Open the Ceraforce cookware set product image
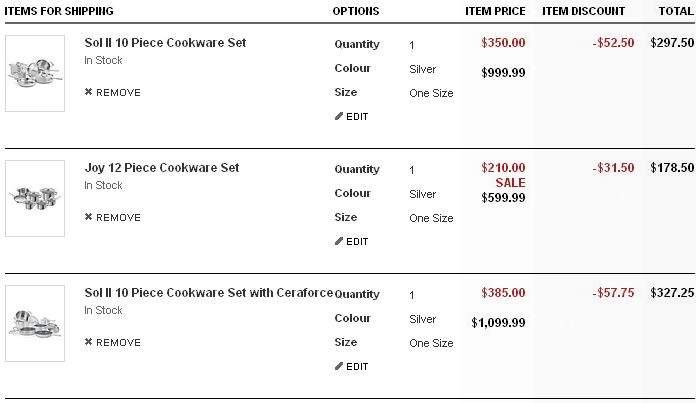This screenshot has width=696, height=403. (35, 322)
